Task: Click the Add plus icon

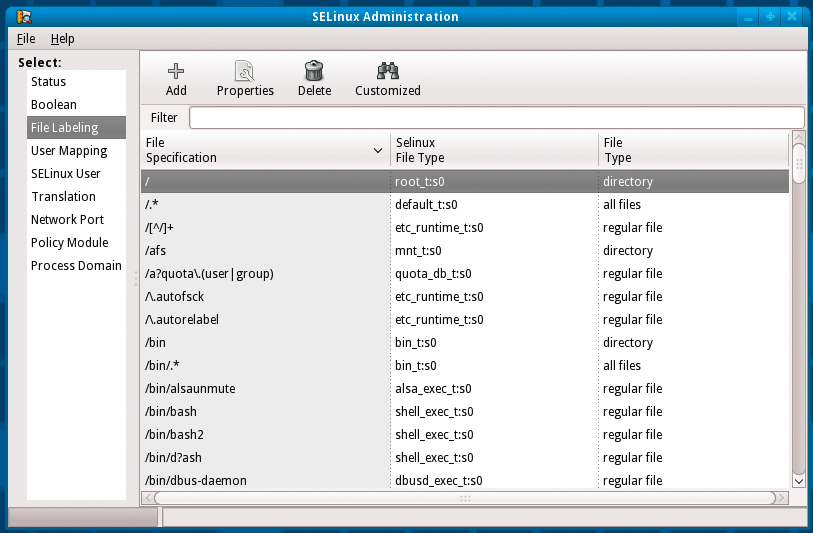Action: 176,71
